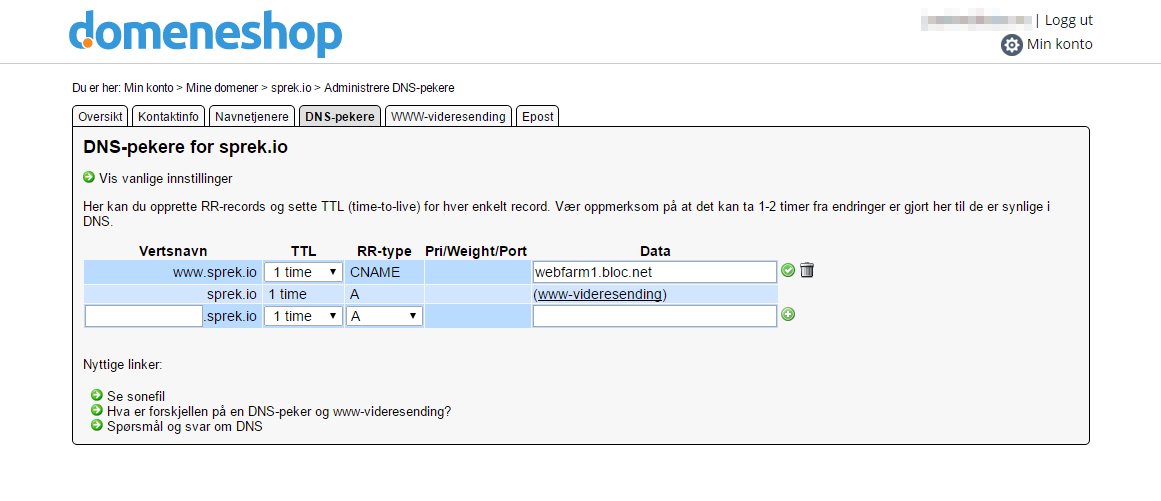1161x501 pixels.
Task: Click the arrow icon beside Spørsmål og svar
Action: tap(97, 426)
